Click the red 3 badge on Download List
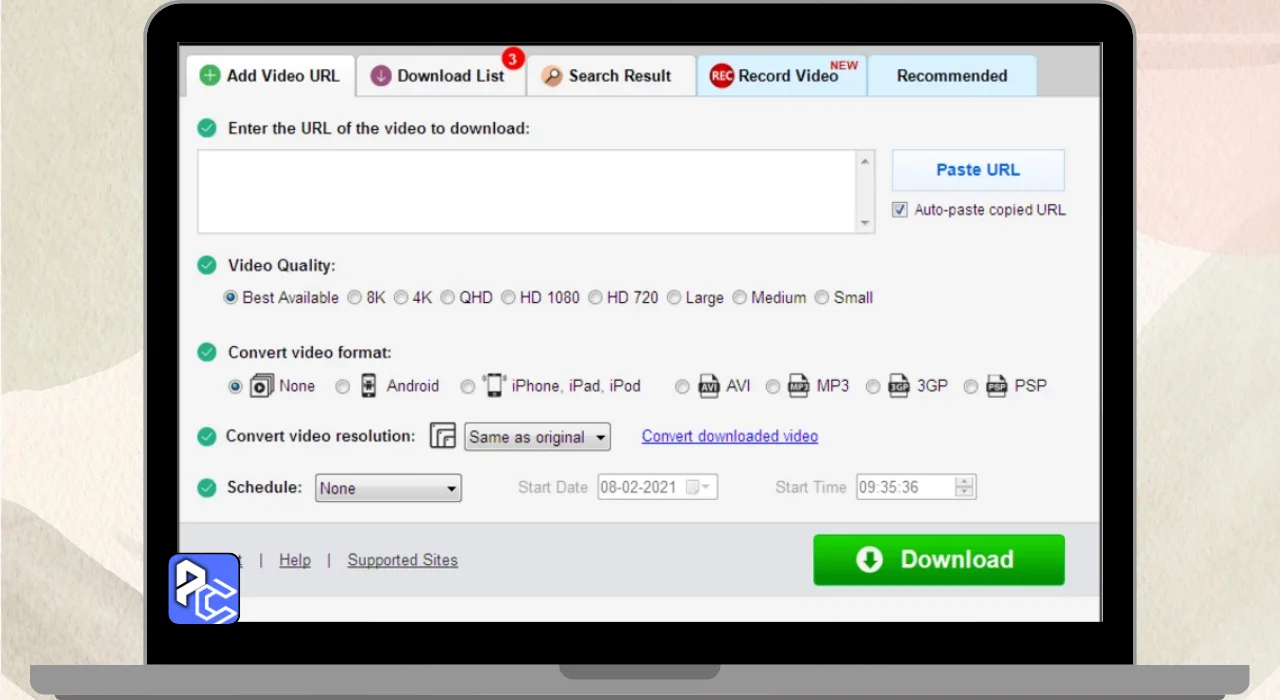This screenshot has height=700, width=1280. point(513,59)
